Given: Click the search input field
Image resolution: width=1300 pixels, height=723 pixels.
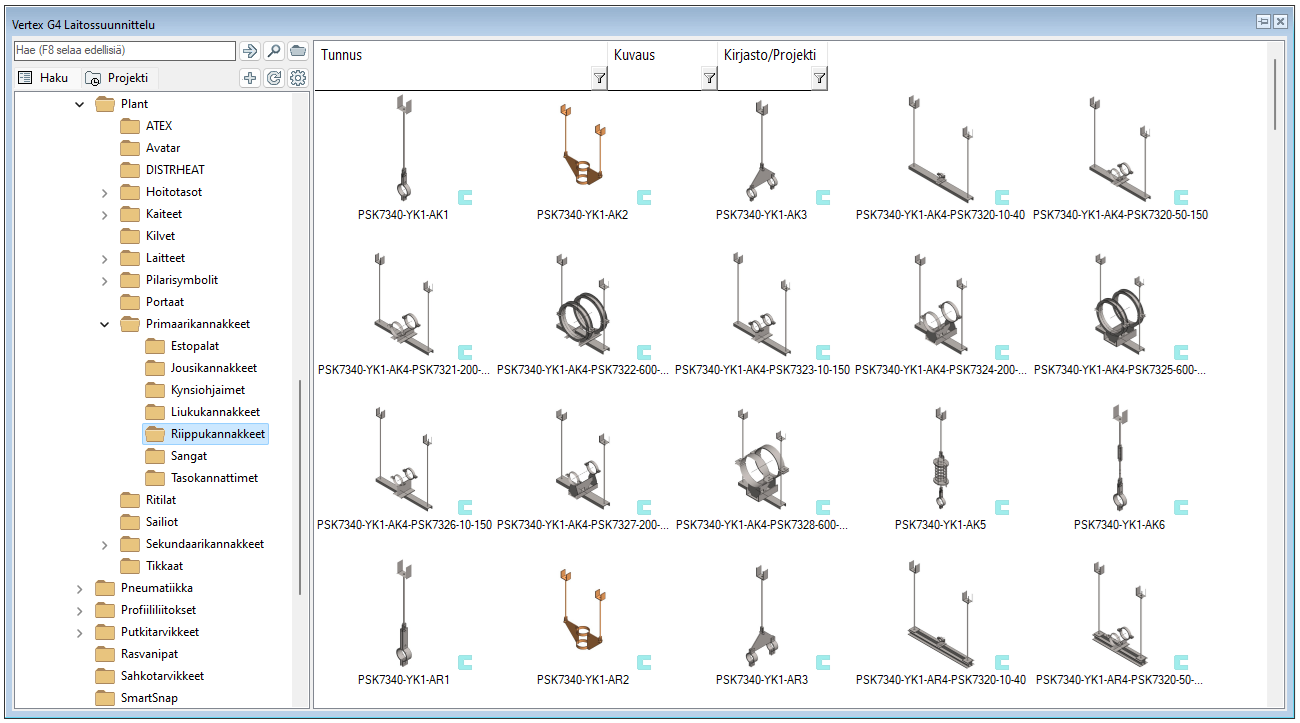Looking at the screenshot, I should (x=124, y=51).
